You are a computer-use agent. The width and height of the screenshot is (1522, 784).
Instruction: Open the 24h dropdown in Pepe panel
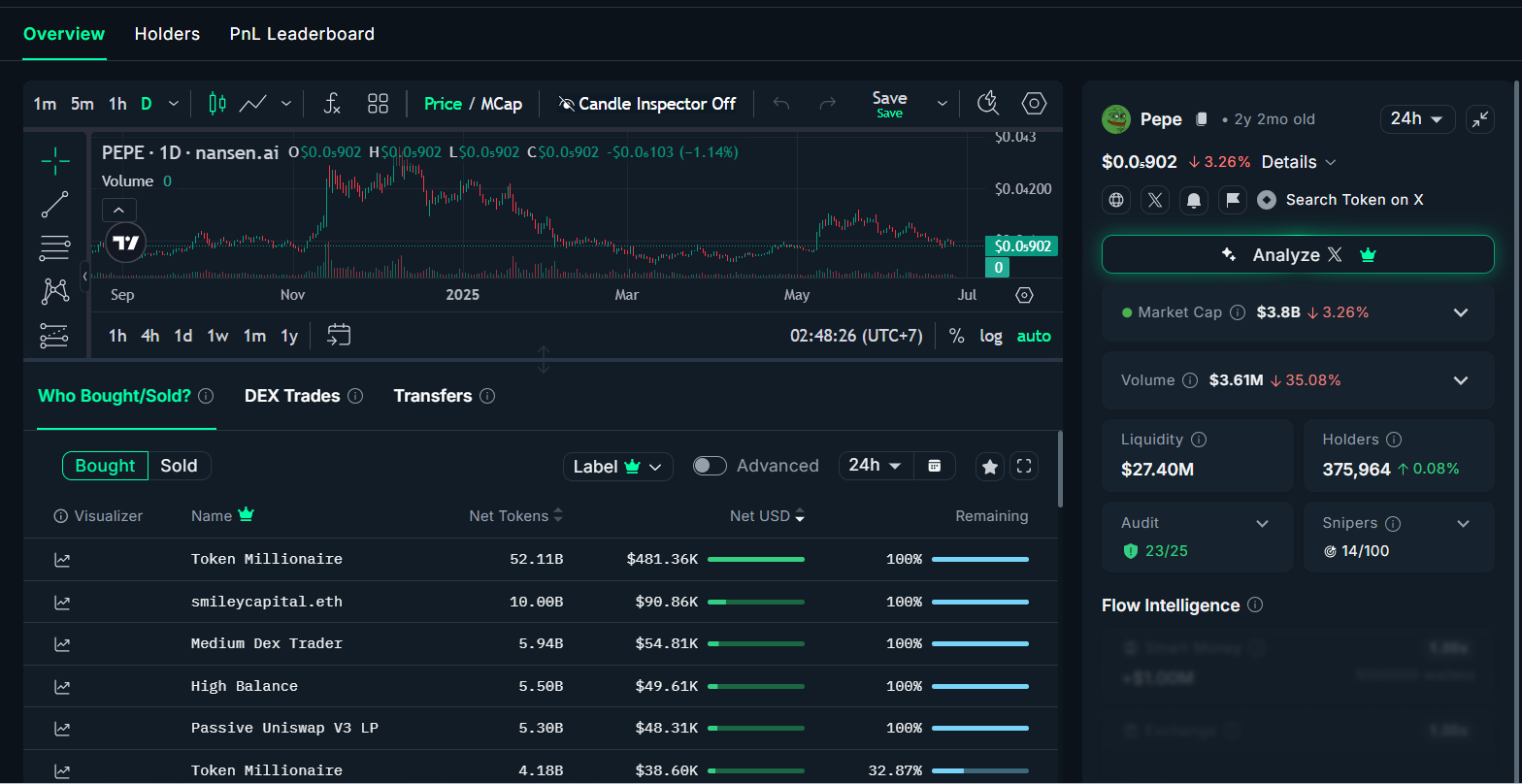[1417, 119]
